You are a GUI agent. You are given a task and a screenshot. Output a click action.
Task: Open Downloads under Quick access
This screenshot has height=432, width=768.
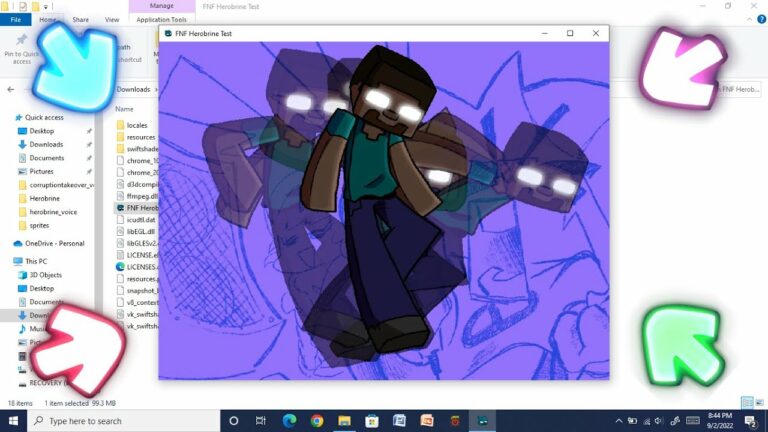46,144
